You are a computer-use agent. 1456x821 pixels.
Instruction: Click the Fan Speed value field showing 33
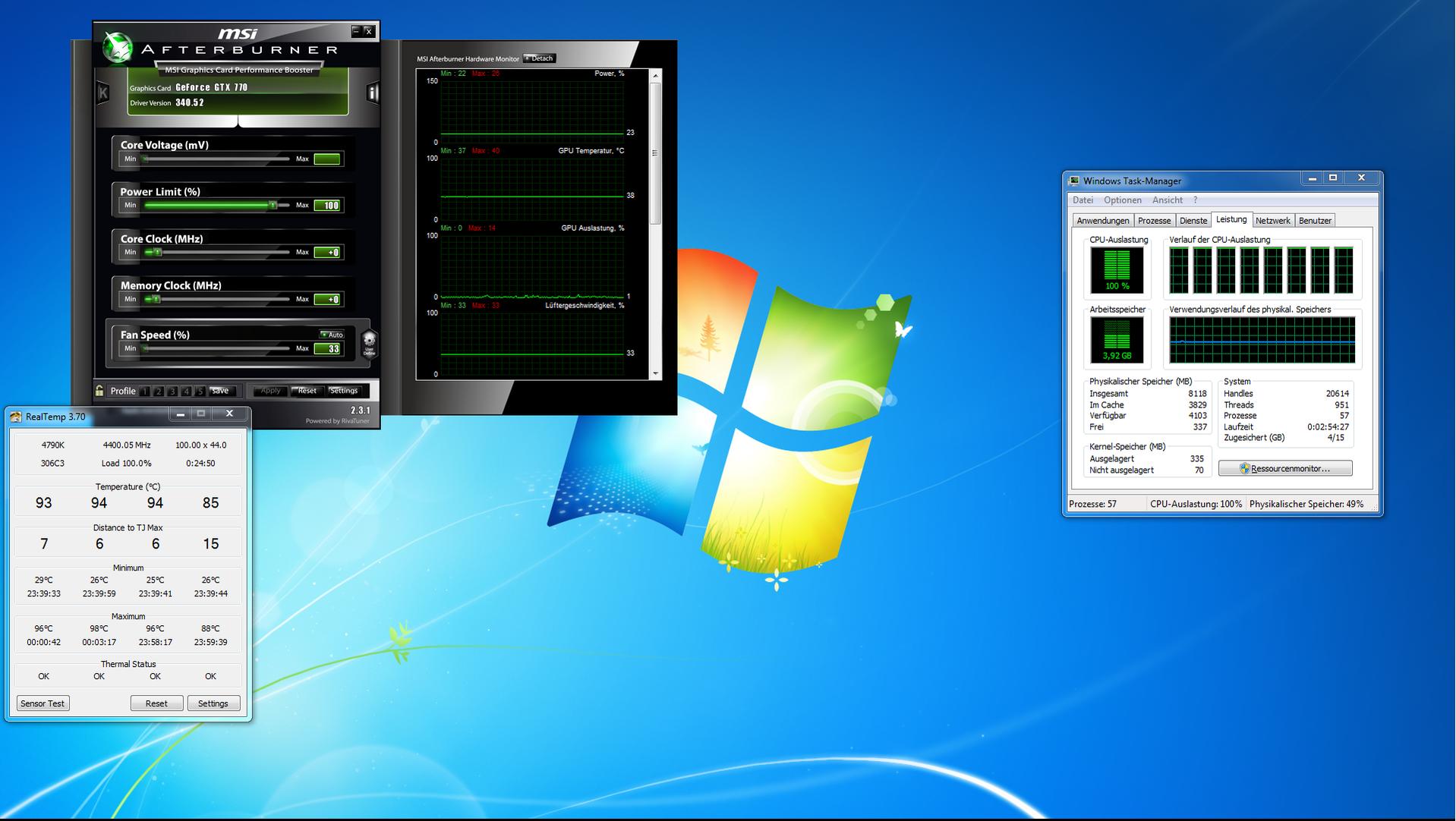(327, 349)
